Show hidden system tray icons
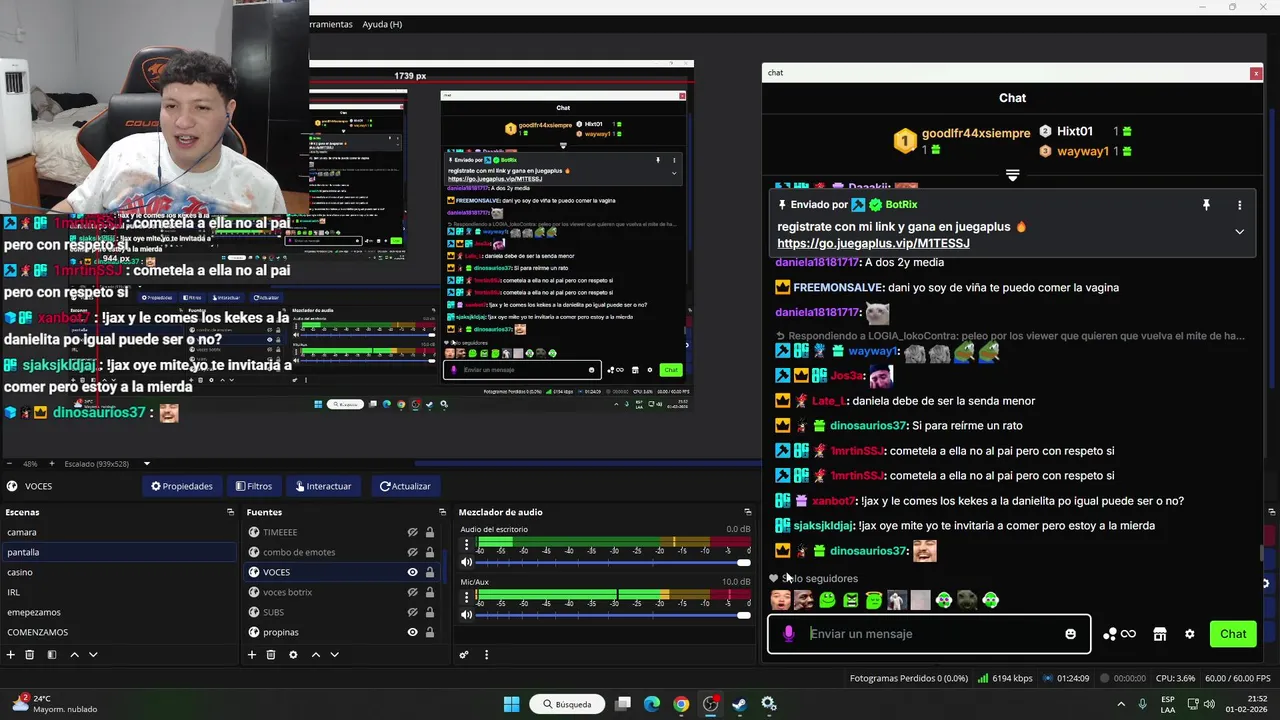 click(1120, 704)
